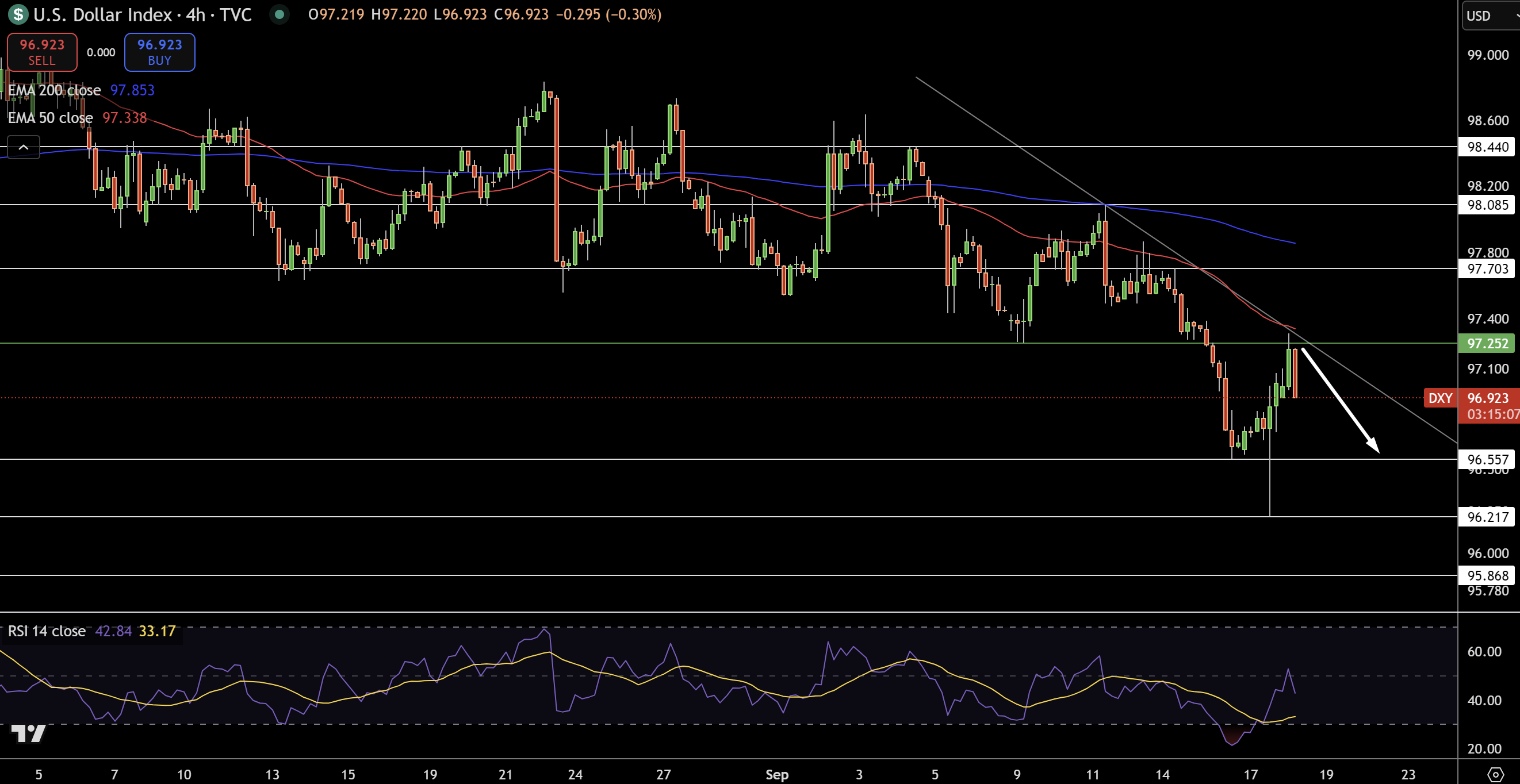Select the 98.085 horizontal line price label
Screen dimensions: 1520x784
(1488, 205)
